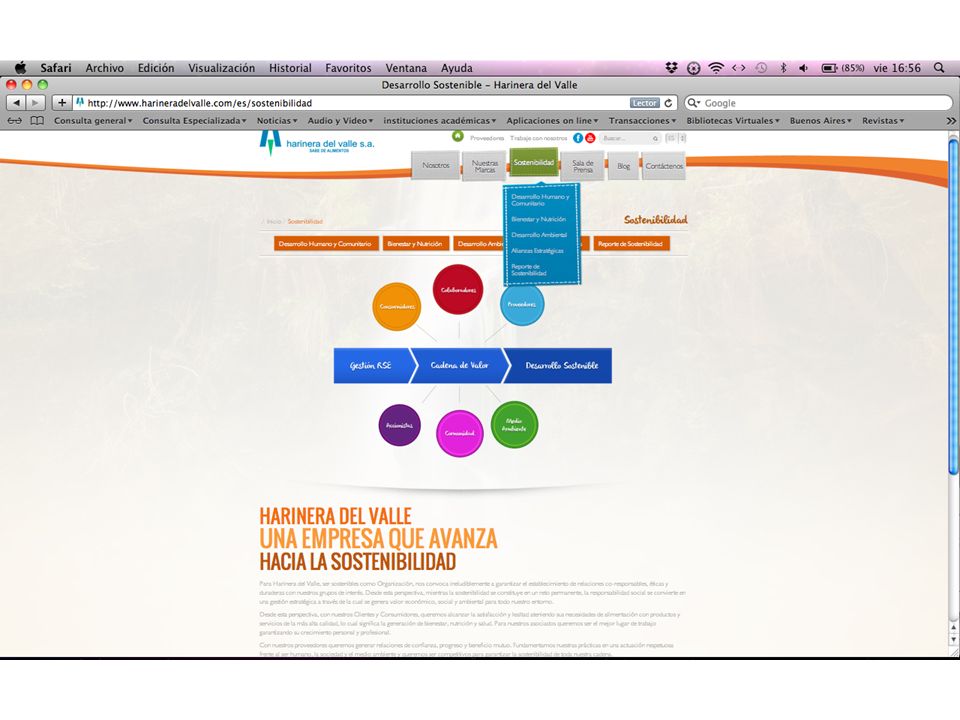Expand Buenos Aires bookmarks folder
The height and width of the screenshot is (720, 960).
820,121
